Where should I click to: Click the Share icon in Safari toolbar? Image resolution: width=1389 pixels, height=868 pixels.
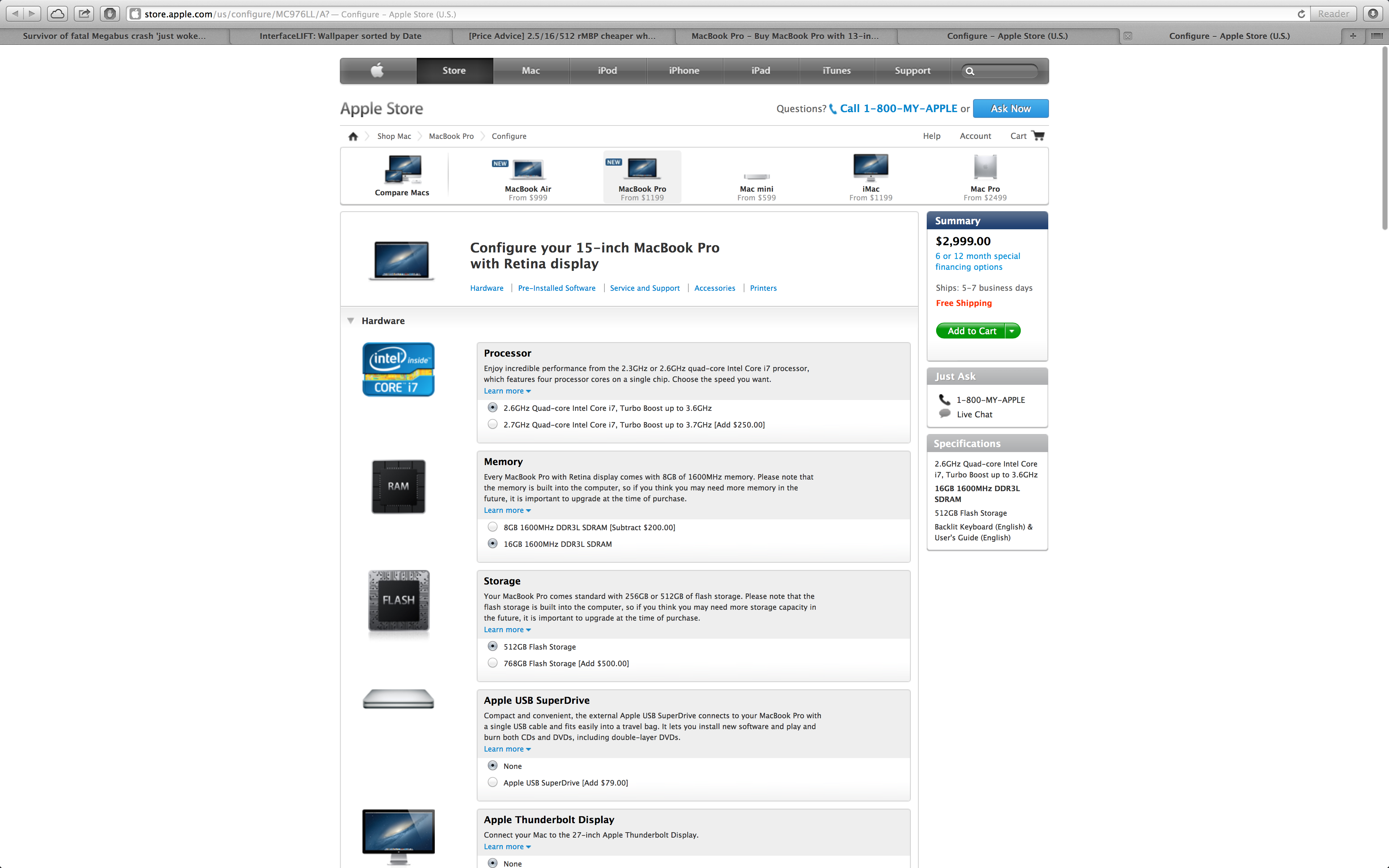click(84, 13)
